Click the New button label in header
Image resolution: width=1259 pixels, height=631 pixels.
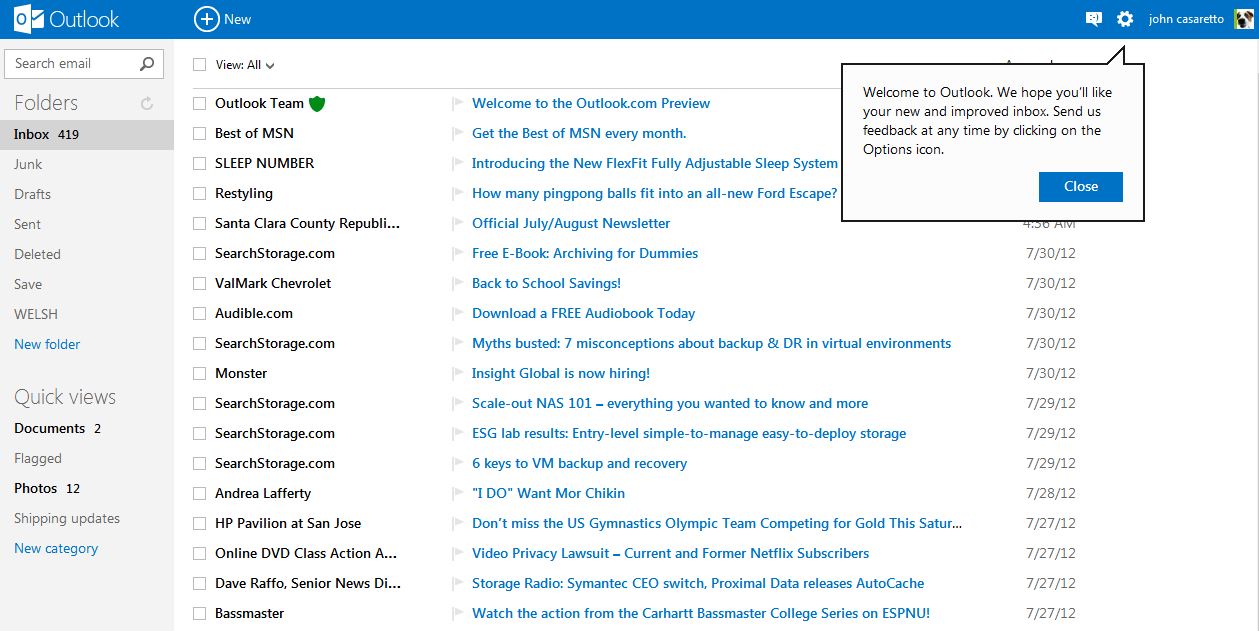(x=238, y=19)
